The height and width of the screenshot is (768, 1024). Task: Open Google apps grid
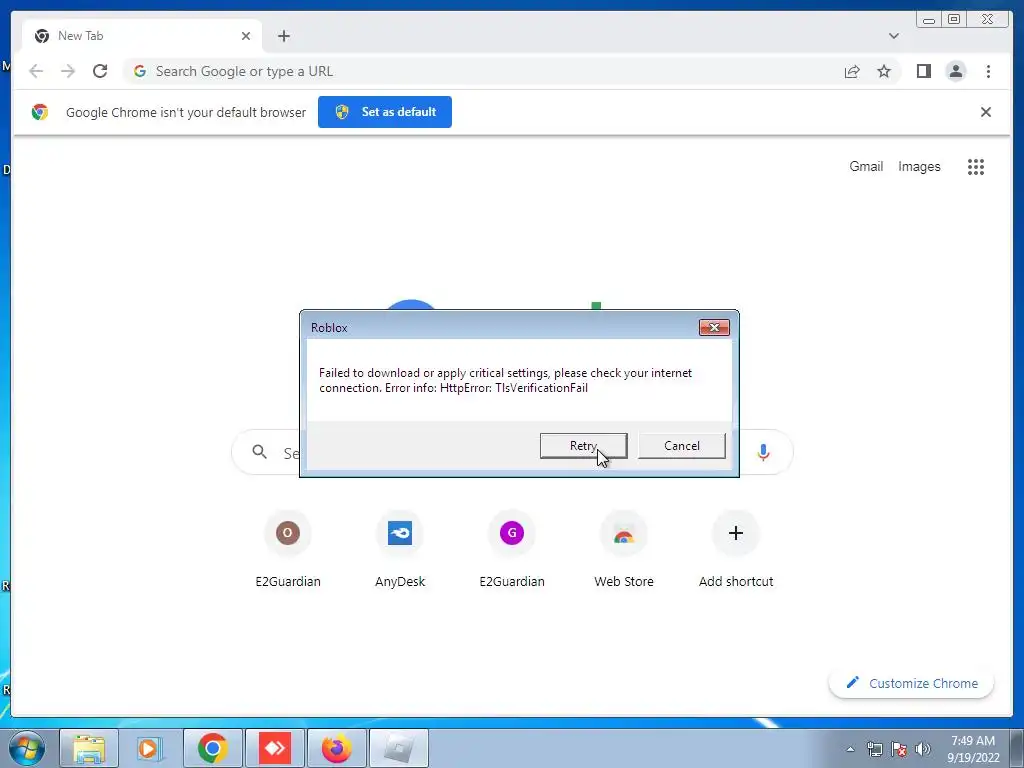[x=976, y=167]
